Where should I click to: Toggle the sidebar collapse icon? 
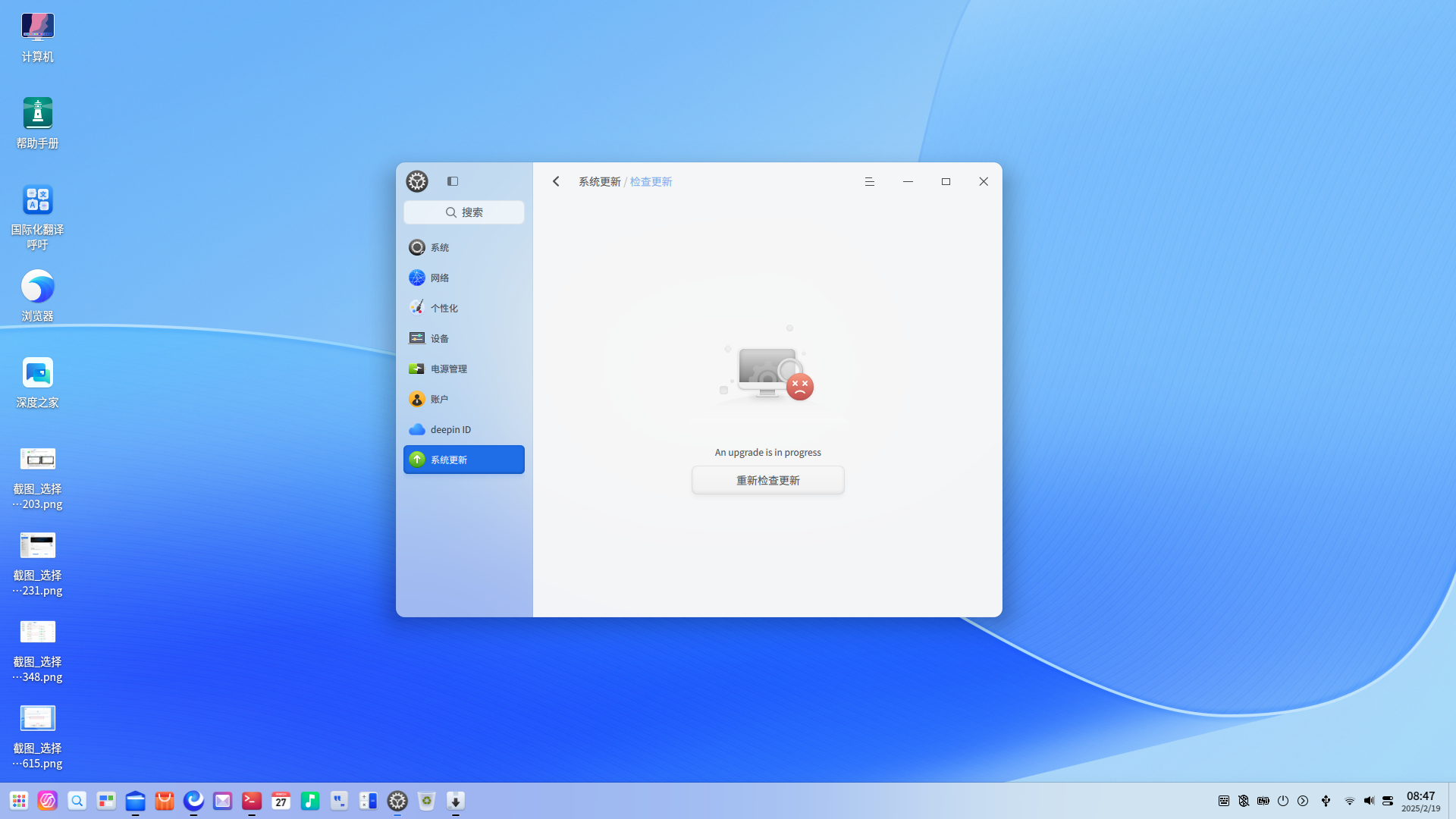453,181
